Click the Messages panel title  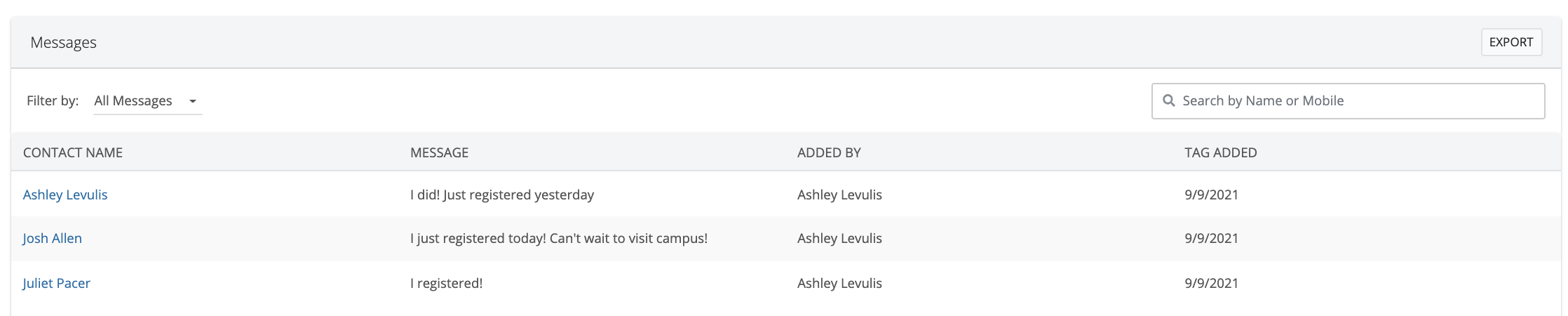pyautogui.click(x=64, y=43)
